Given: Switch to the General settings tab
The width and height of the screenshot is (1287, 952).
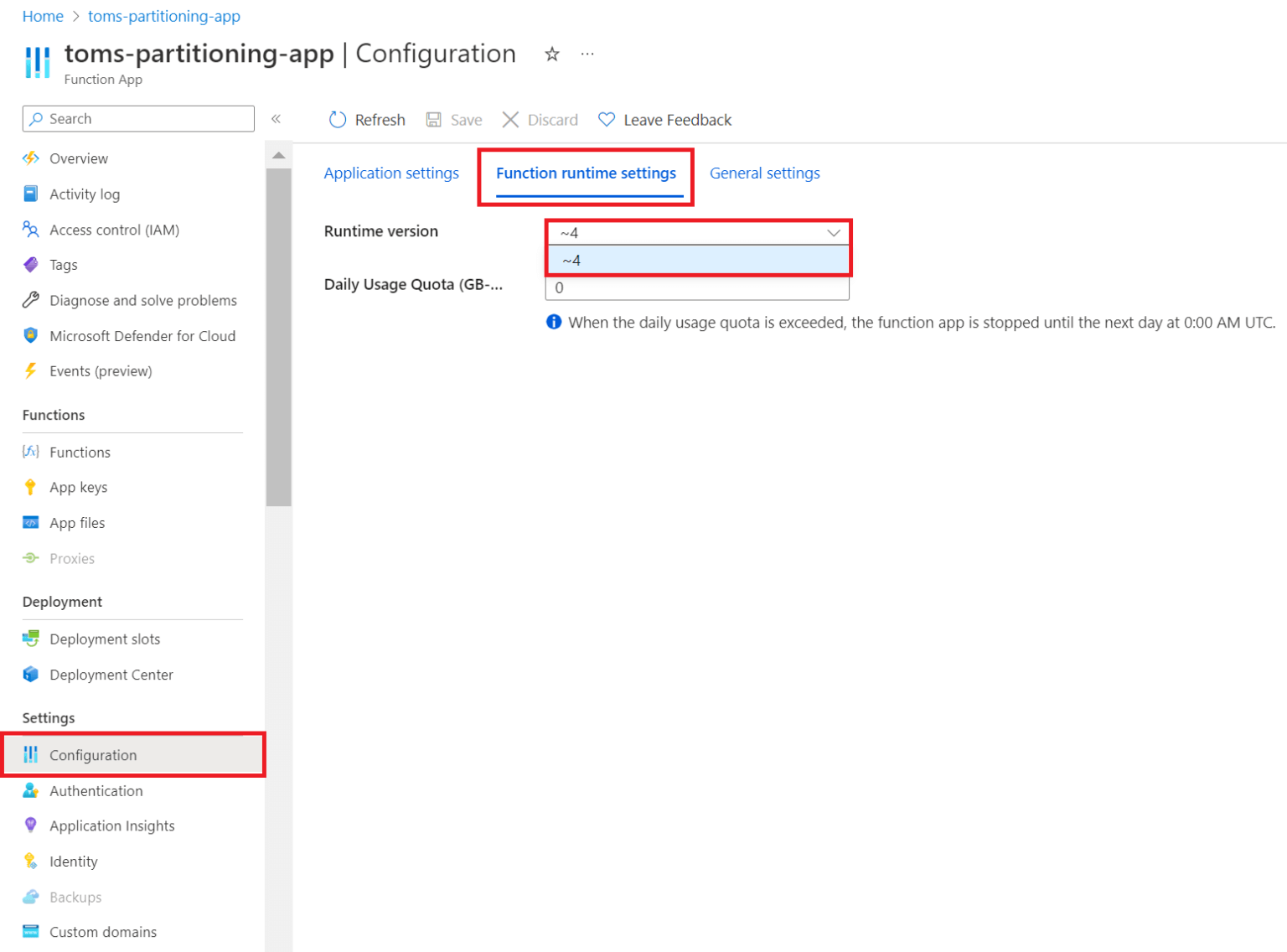Looking at the screenshot, I should click(x=764, y=173).
